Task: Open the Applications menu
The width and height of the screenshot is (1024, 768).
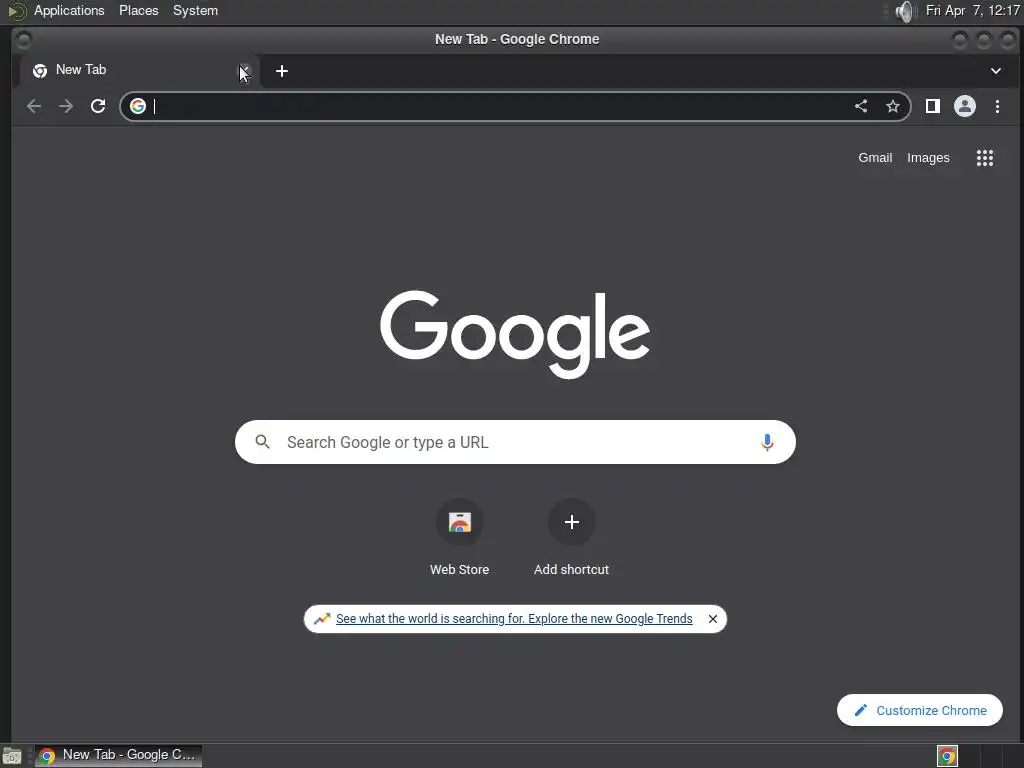Action: click(x=69, y=10)
